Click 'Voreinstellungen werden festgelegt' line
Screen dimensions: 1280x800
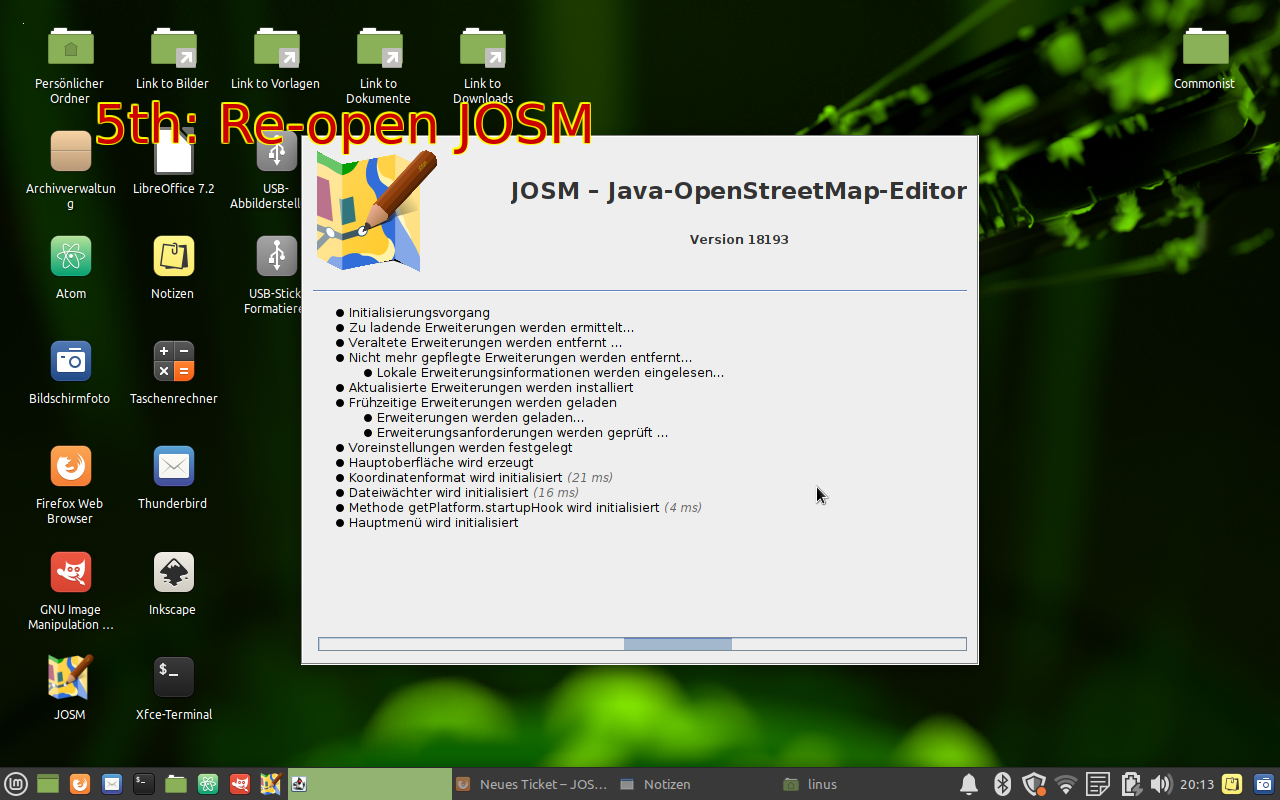pyautogui.click(x=460, y=448)
